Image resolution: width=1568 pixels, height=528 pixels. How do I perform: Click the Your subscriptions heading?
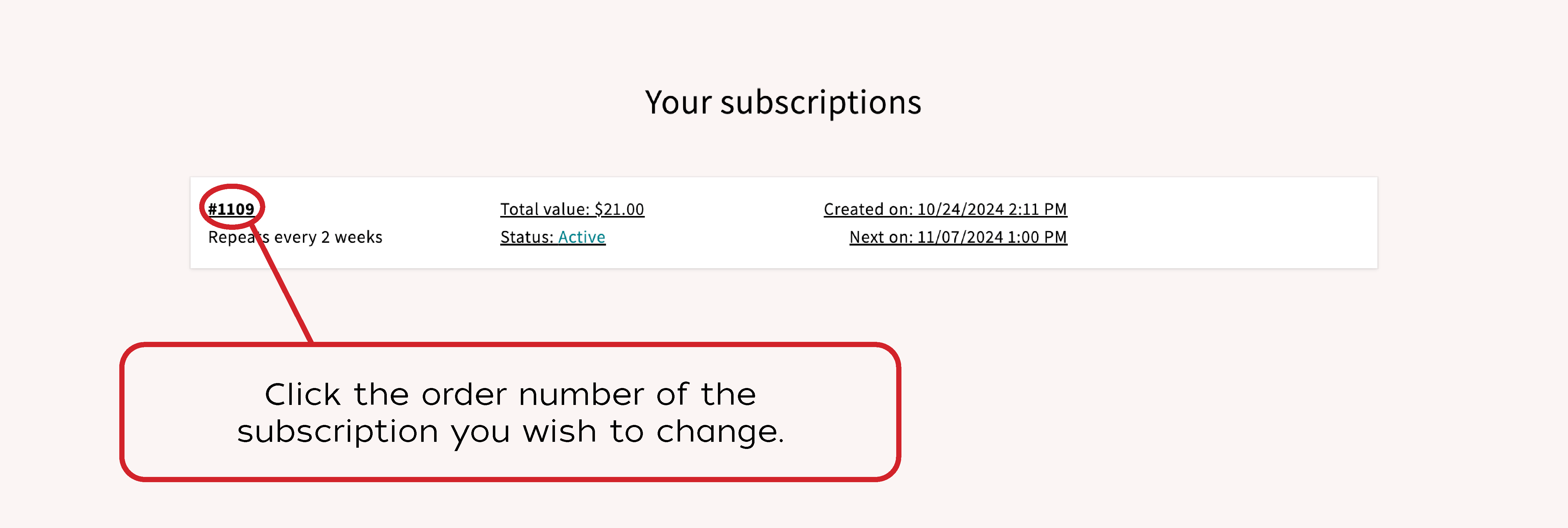click(x=783, y=102)
